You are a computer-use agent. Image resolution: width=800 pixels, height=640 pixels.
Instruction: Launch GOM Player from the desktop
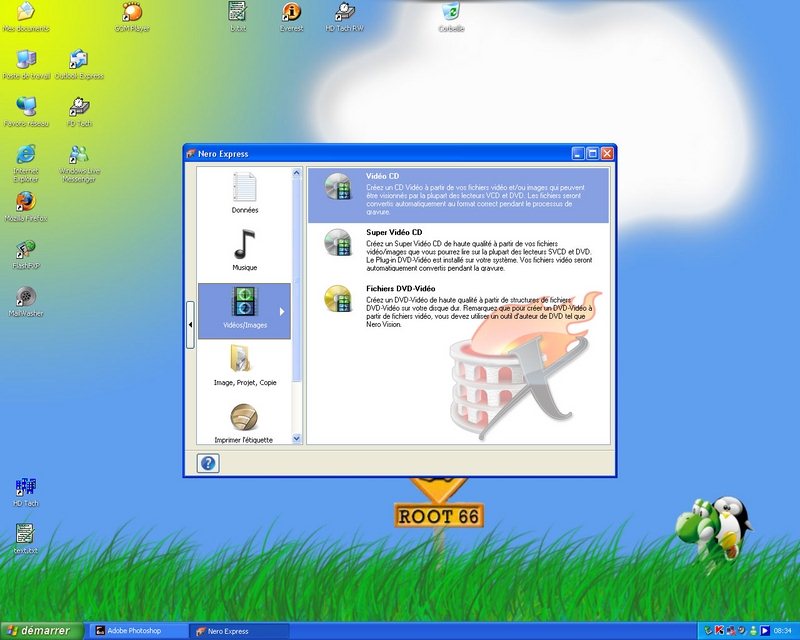click(132, 17)
